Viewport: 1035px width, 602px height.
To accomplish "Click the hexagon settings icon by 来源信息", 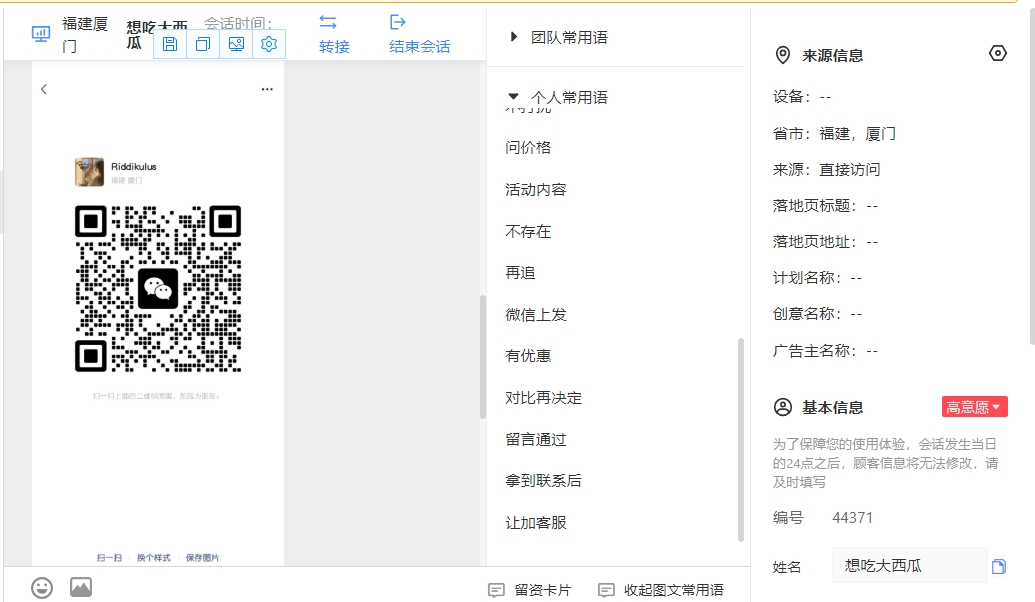I will (x=997, y=53).
